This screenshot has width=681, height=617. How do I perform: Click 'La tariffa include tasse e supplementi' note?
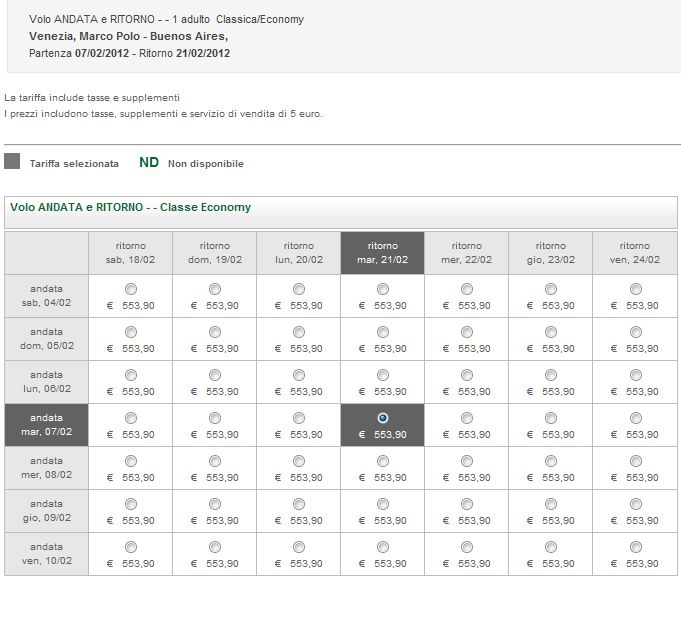click(x=92, y=98)
